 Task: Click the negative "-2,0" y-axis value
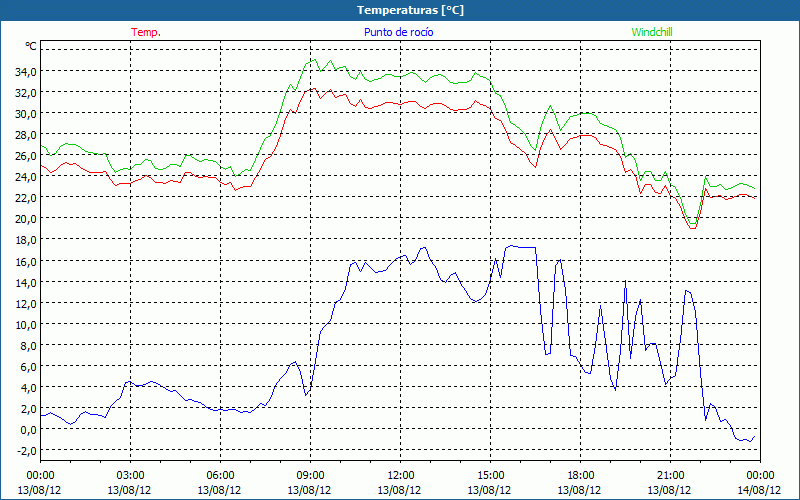(26, 450)
